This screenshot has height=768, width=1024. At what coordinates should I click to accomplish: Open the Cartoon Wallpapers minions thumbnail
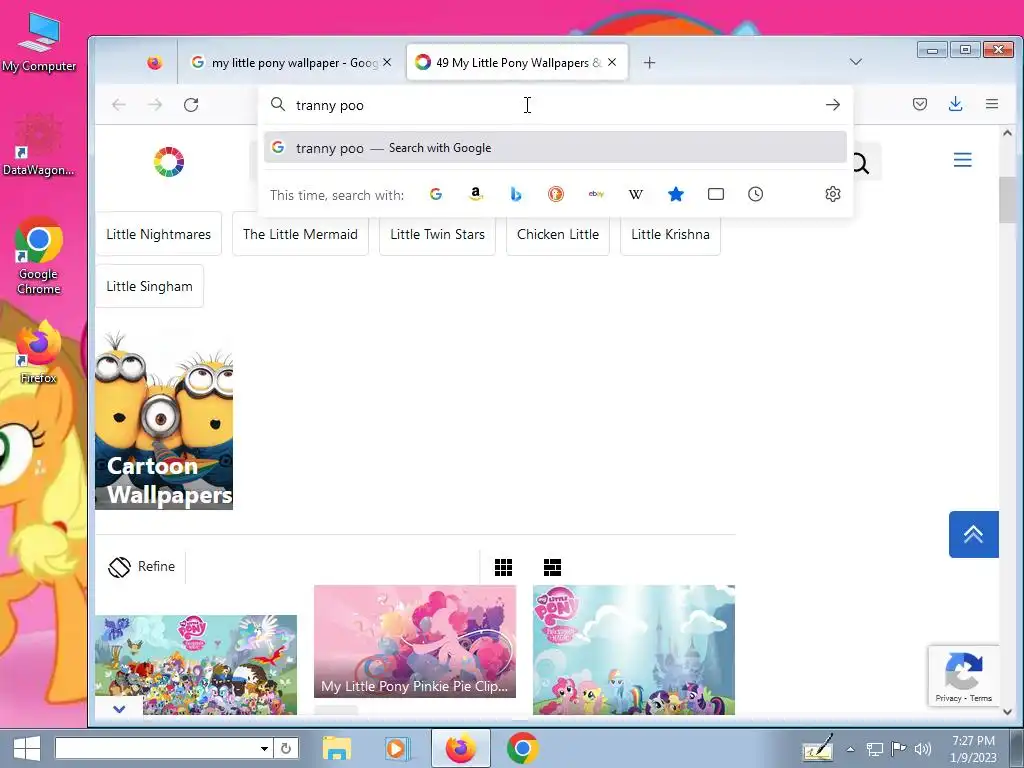(164, 421)
